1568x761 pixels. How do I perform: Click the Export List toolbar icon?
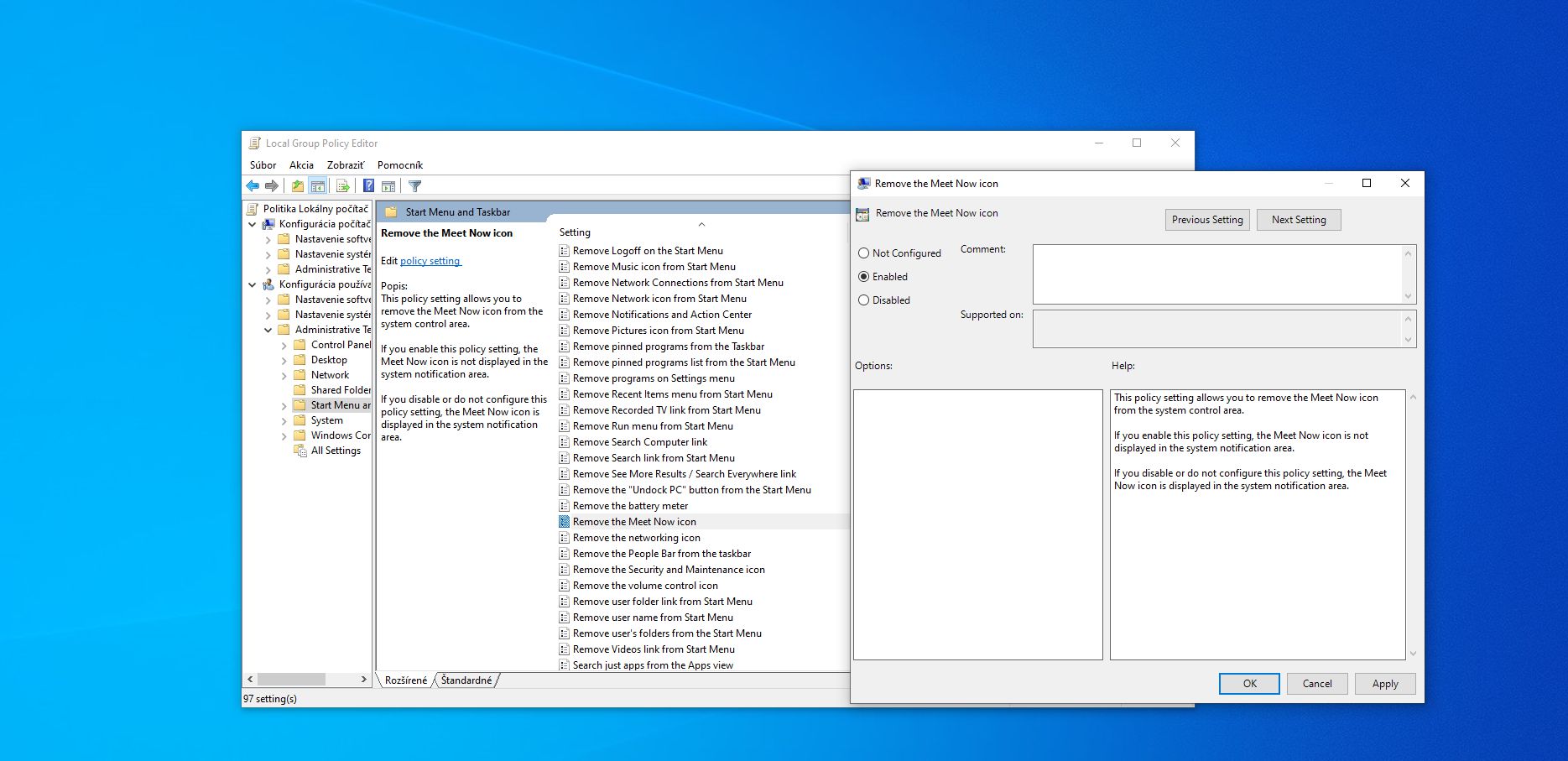[342, 186]
